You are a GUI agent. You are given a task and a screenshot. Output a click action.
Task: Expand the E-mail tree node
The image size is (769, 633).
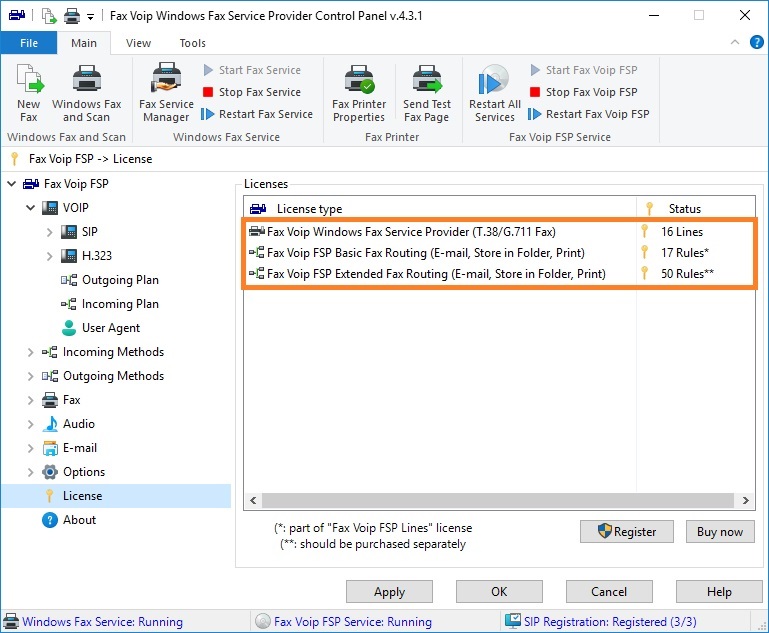[30, 448]
